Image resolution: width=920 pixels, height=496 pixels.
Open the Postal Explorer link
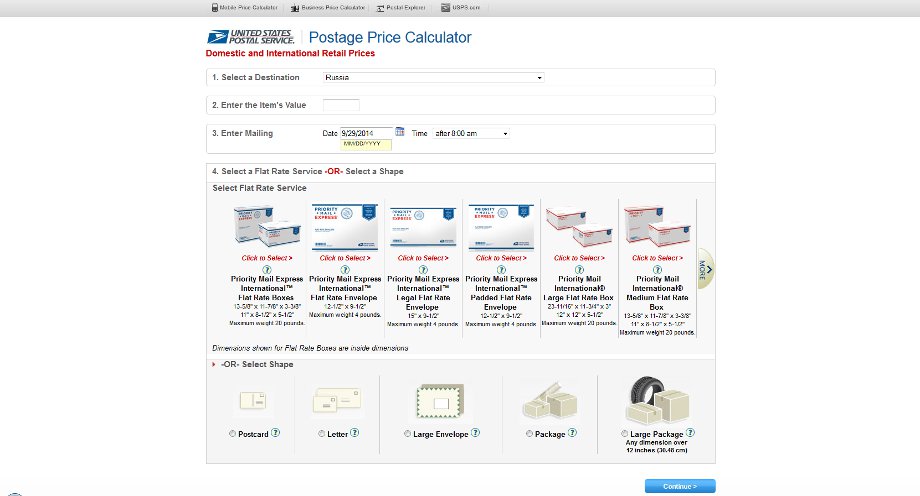coord(406,8)
